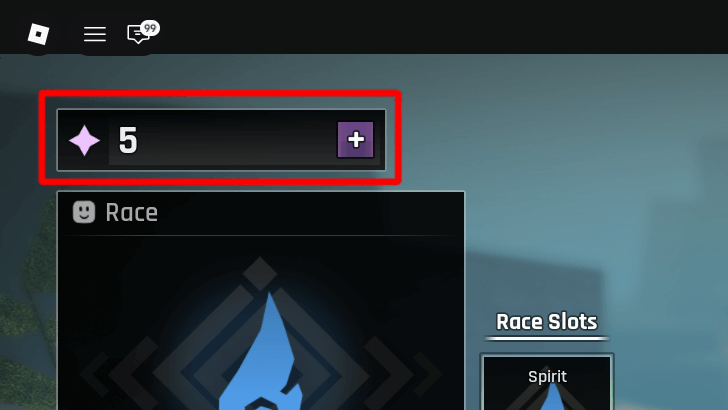
Task: Go to next race with inner right chevron
Action: click(x=389, y=373)
